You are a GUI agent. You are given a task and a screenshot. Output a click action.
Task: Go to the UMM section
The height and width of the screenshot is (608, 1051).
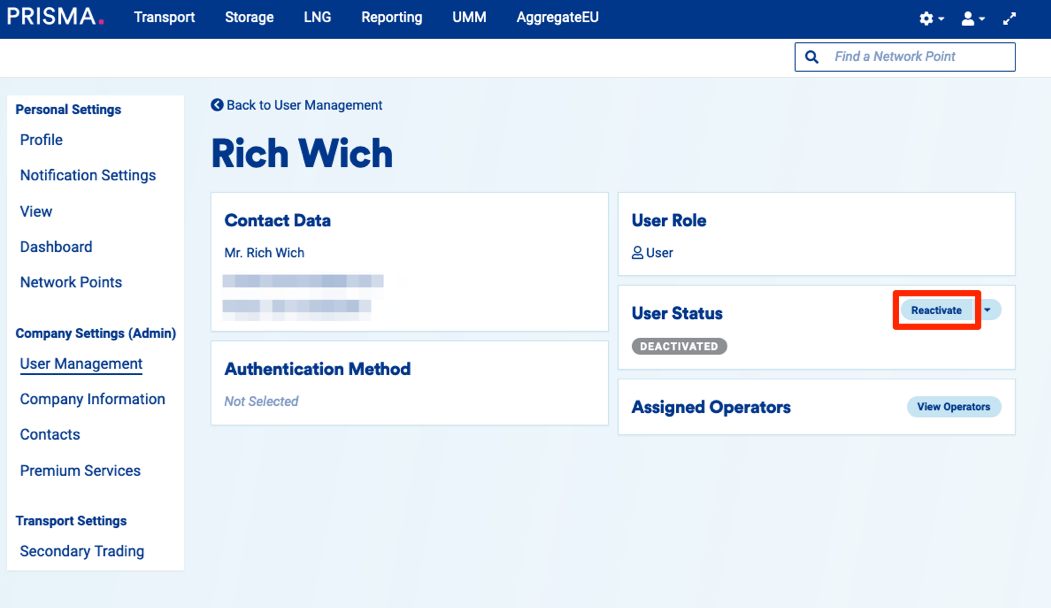point(469,17)
